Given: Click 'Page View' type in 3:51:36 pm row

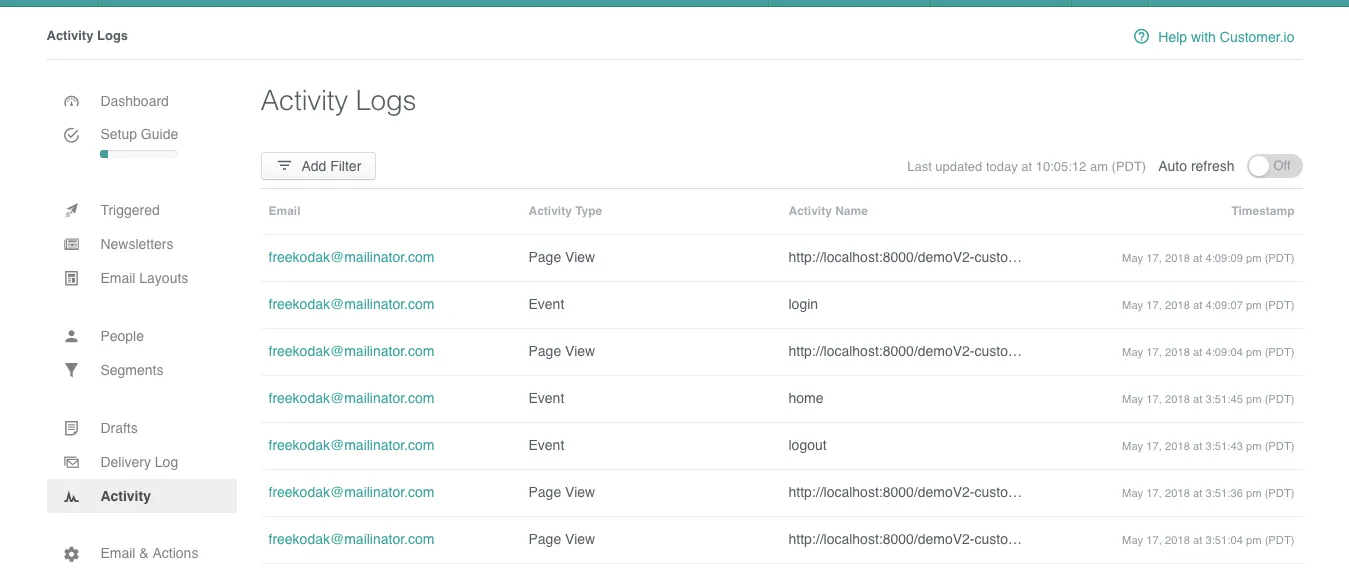Looking at the screenshot, I should point(562,493).
